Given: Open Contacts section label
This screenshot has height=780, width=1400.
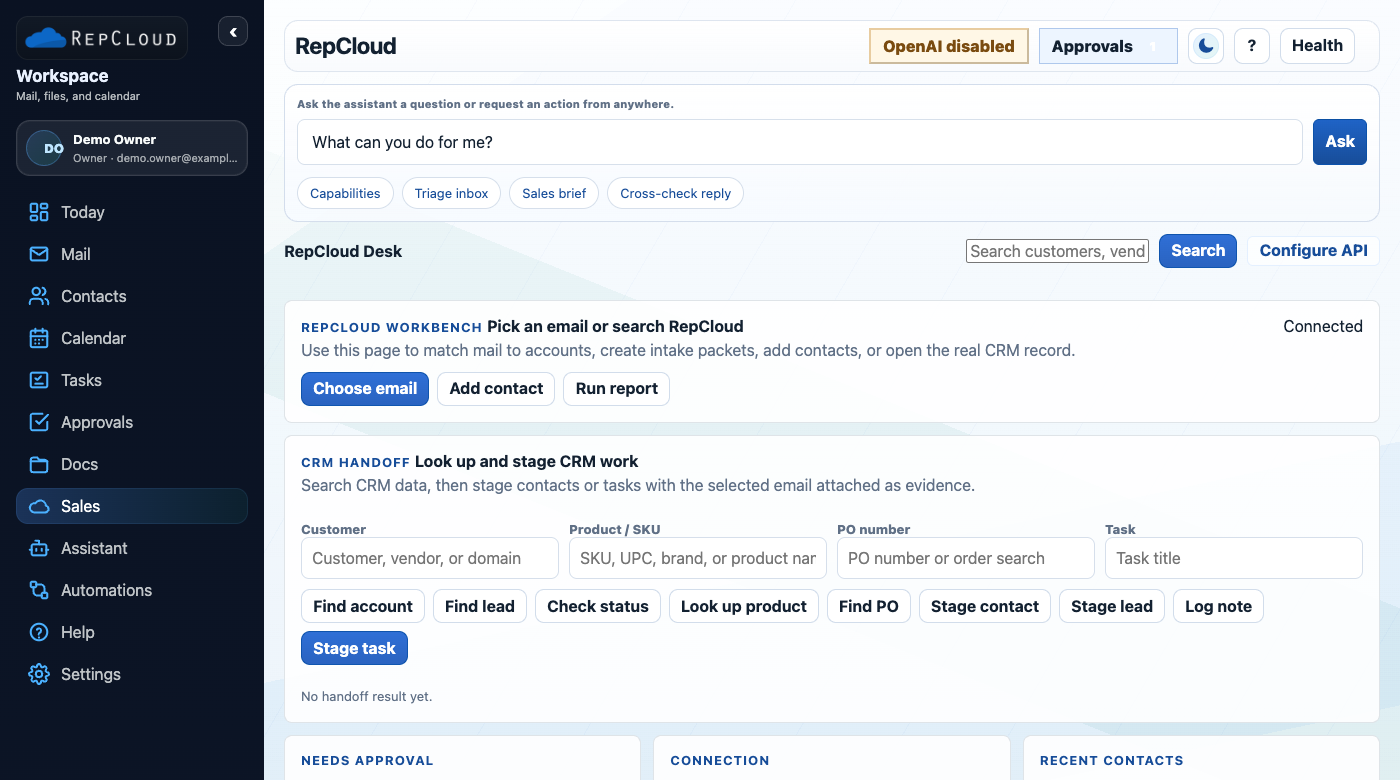Looking at the screenshot, I should click(x=94, y=296).
